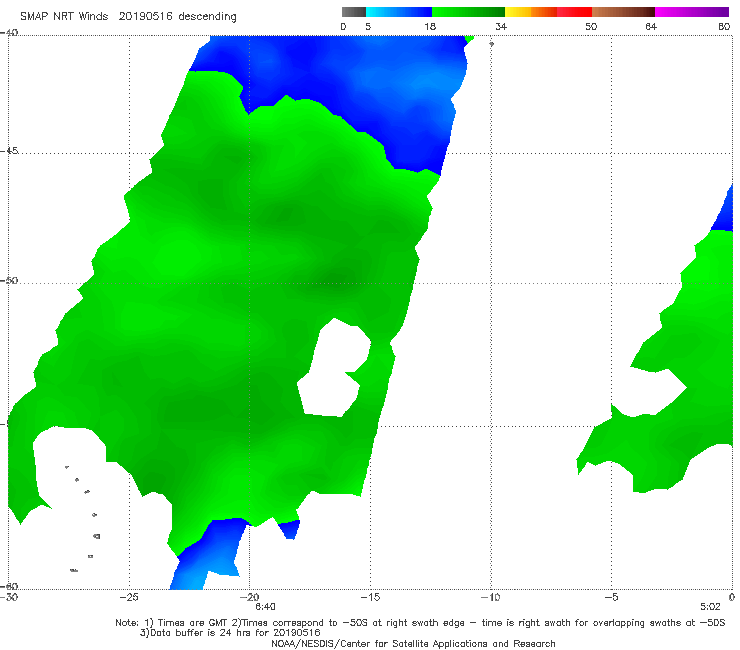Click the "Note: 1) Times are GMT" text

point(172,623)
